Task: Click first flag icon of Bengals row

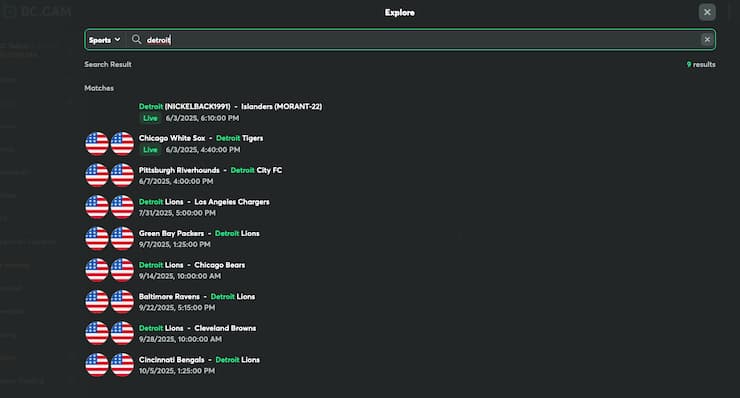Action: pos(97,365)
